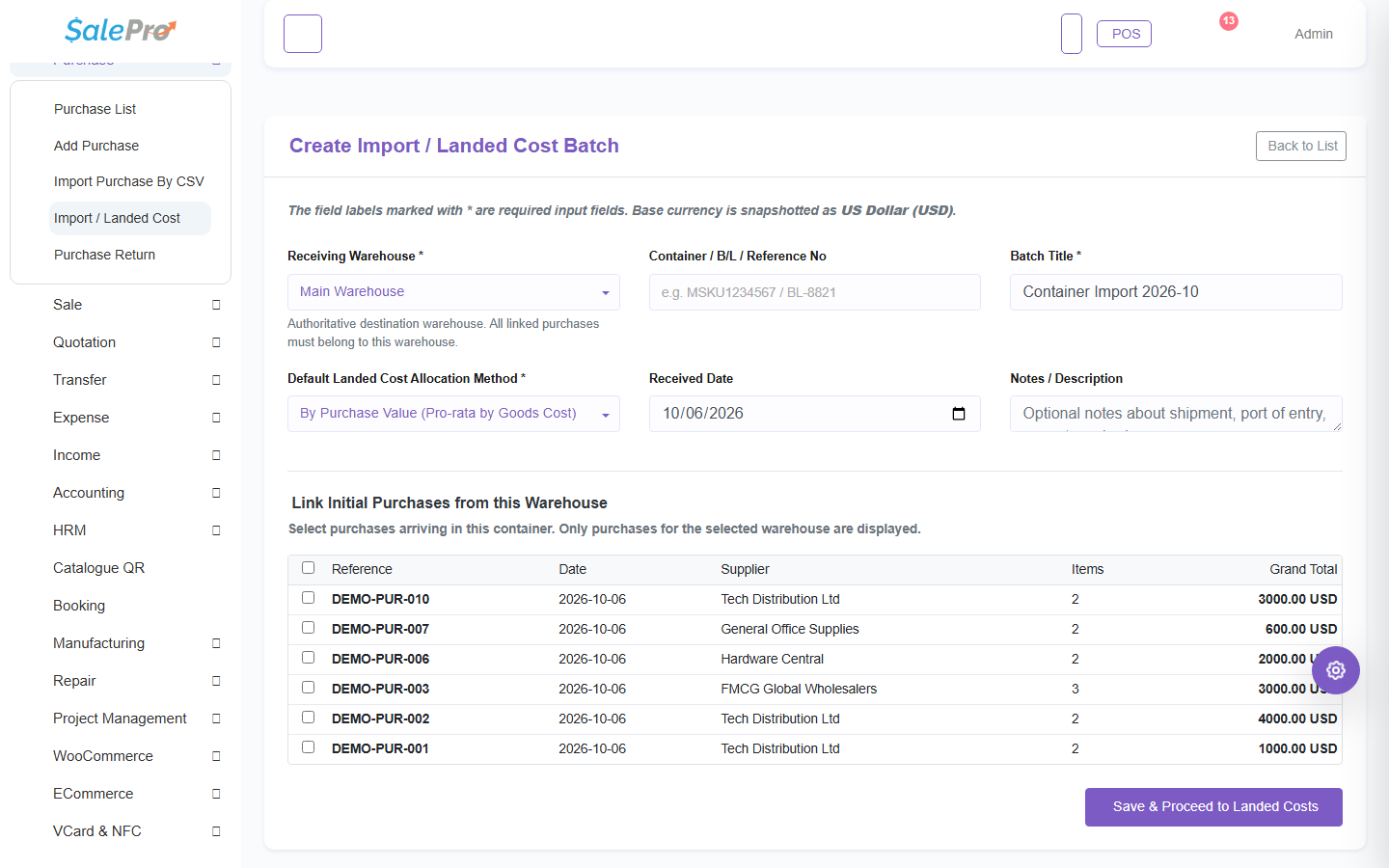Expand the WooCommerce sidebar menu
1389x868 pixels.
tap(121, 756)
